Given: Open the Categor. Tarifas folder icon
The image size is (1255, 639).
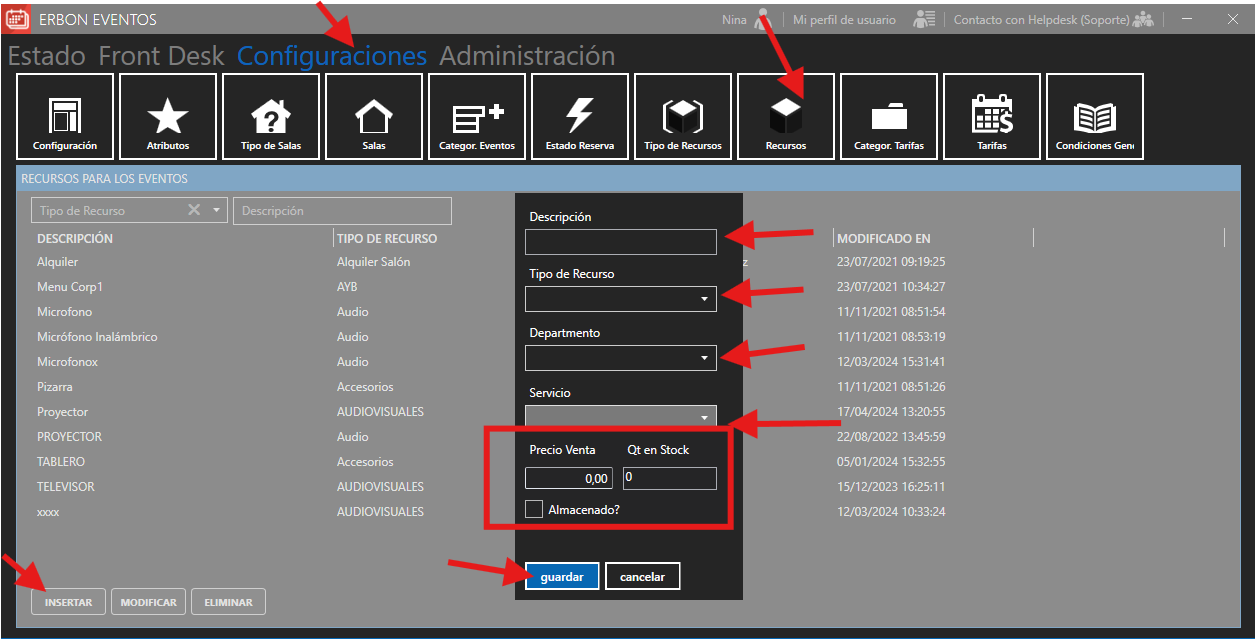Looking at the screenshot, I should point(889,117).
